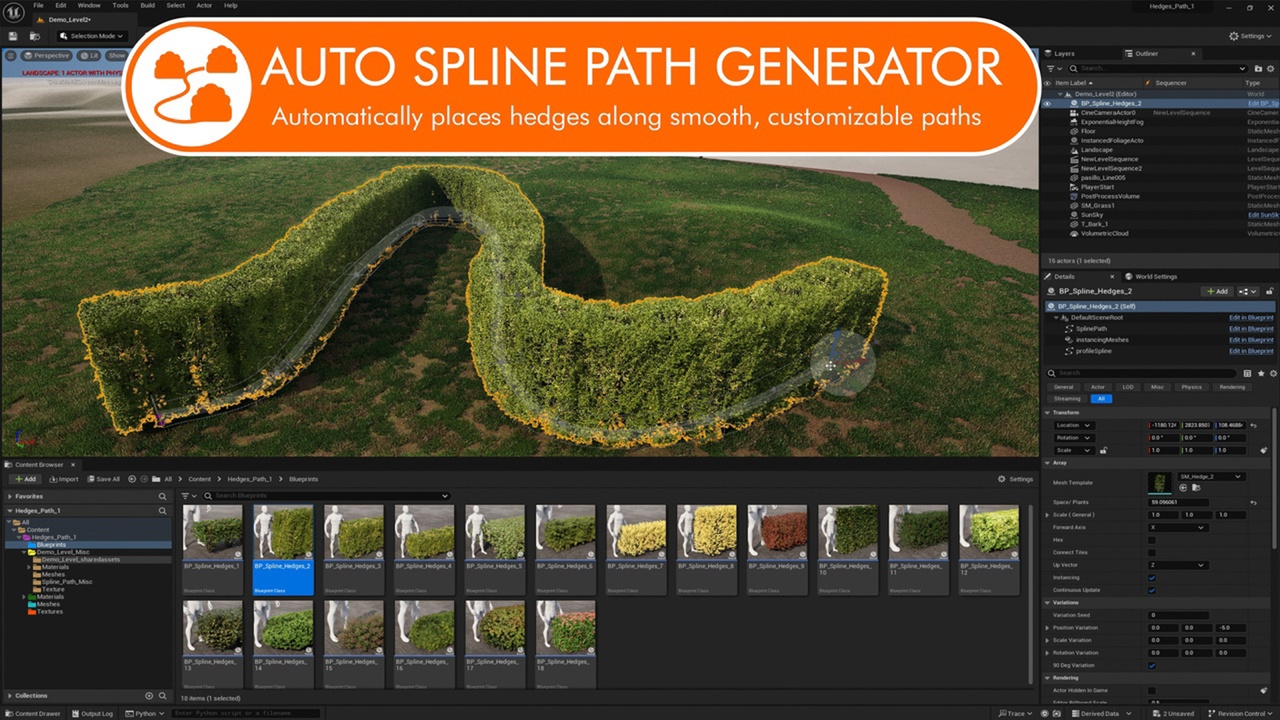This screenshot has height=720, width=1280.
Task: Click the VolumetricCloud icon in Outliner
Action: pos(1074,234)
